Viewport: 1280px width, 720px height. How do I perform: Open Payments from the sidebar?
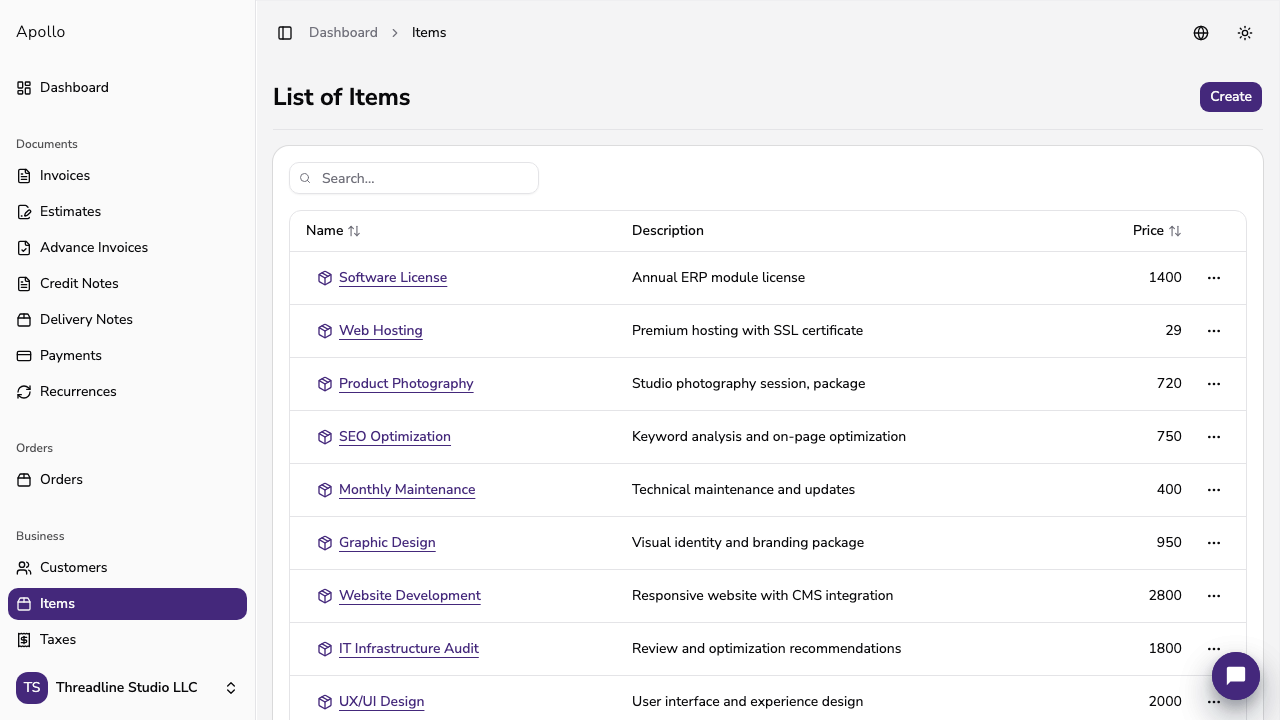[x=127, y=356]
